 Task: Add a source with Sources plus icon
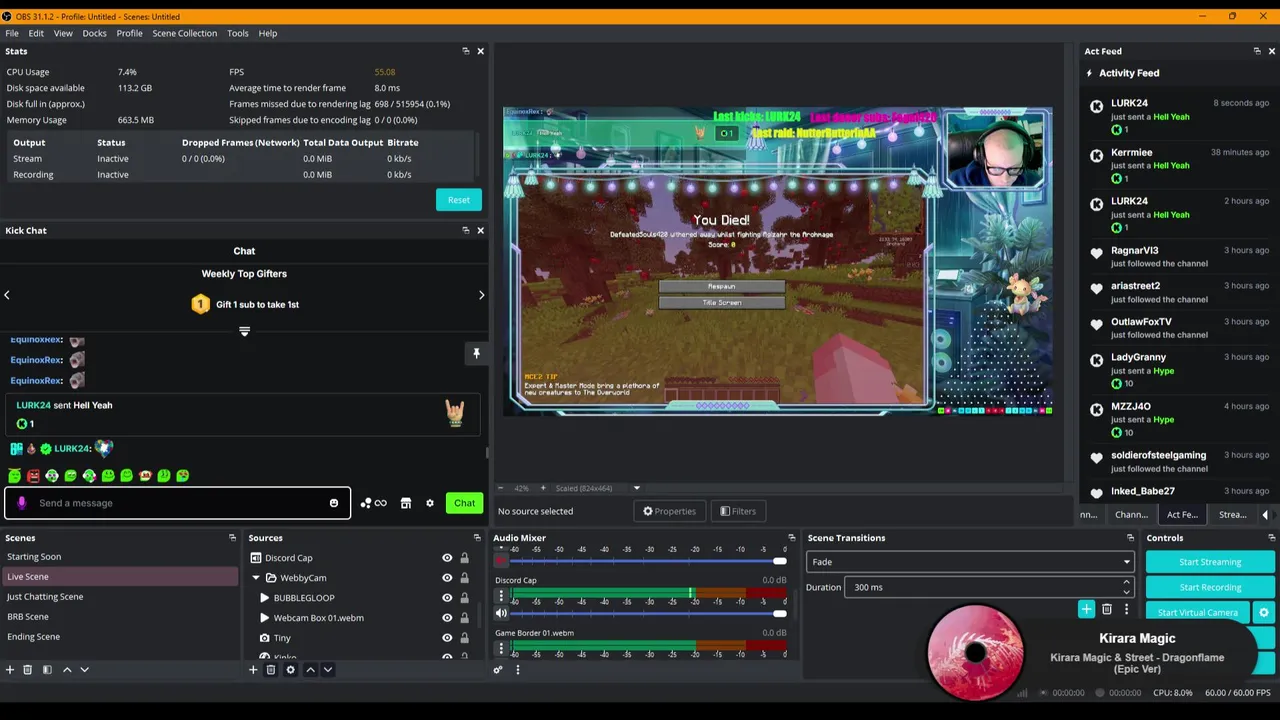[253, 669]
